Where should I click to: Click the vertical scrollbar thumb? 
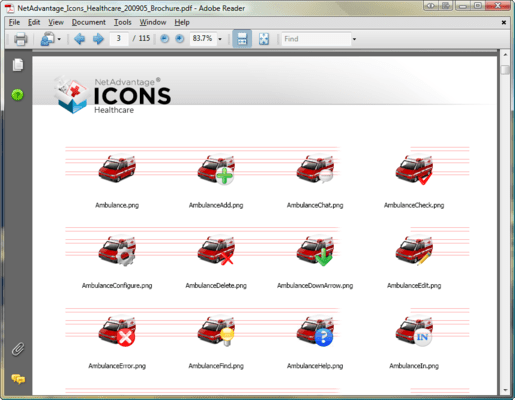pos(505,70)
